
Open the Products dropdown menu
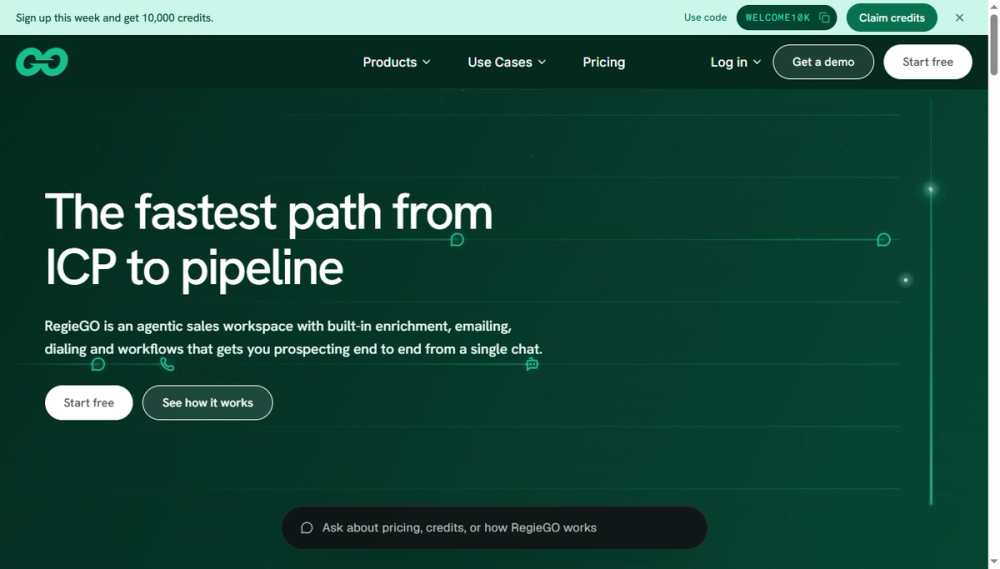(396, 62)
